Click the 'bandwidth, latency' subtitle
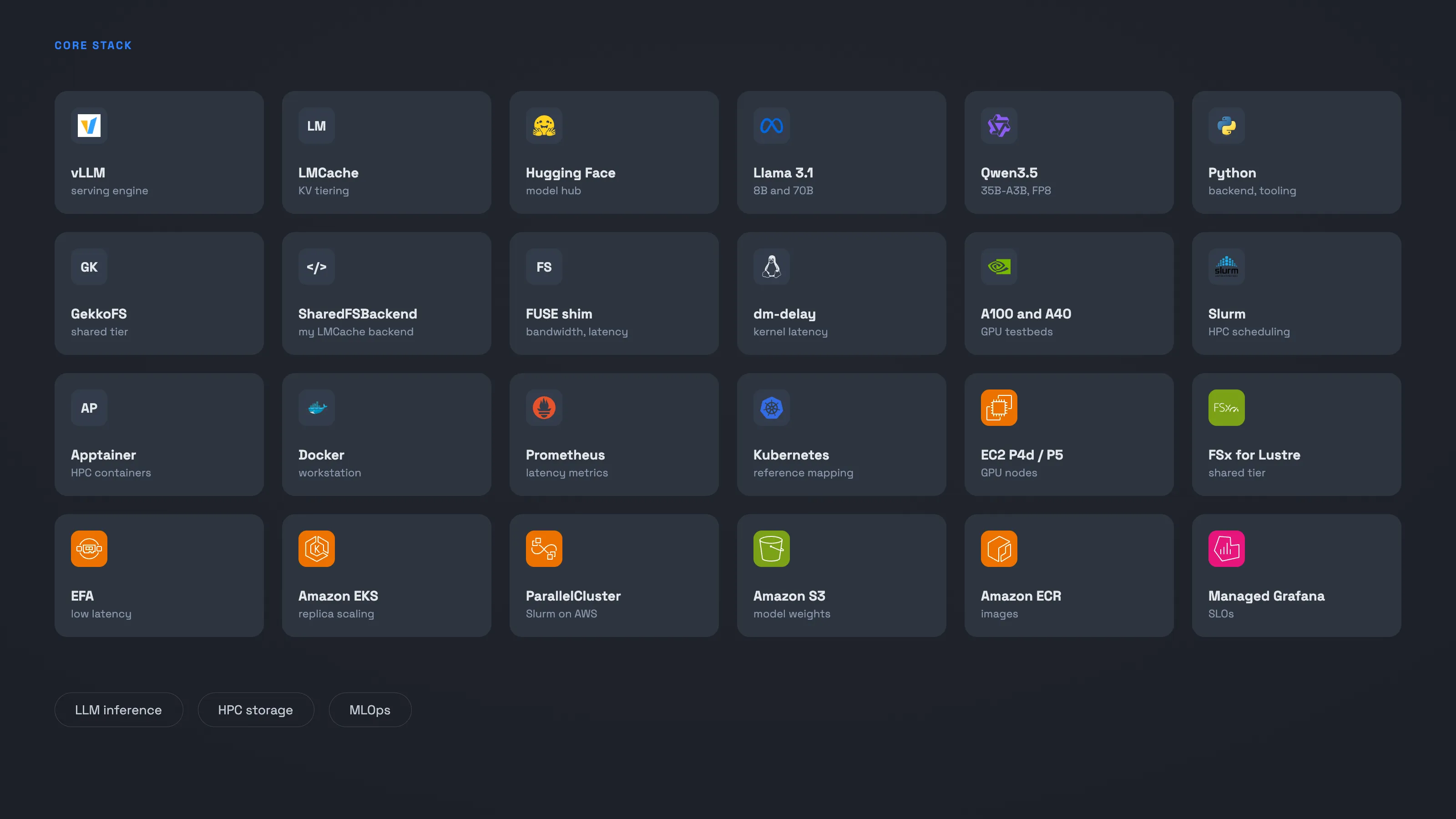Image resolution: width=1456 pixels, height=819 pixels. (x=577, y=332)
